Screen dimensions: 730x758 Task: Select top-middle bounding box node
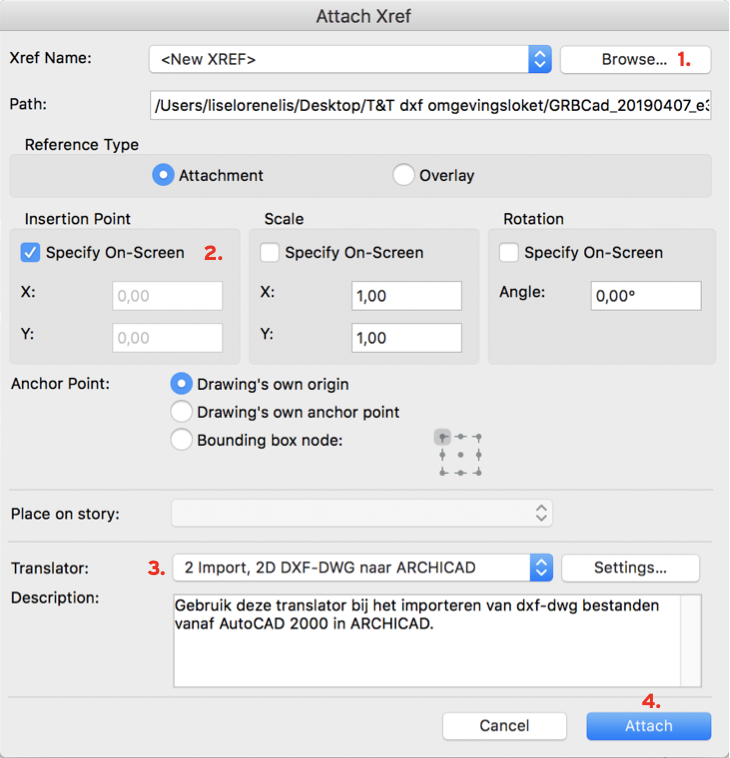click(460, 437)
